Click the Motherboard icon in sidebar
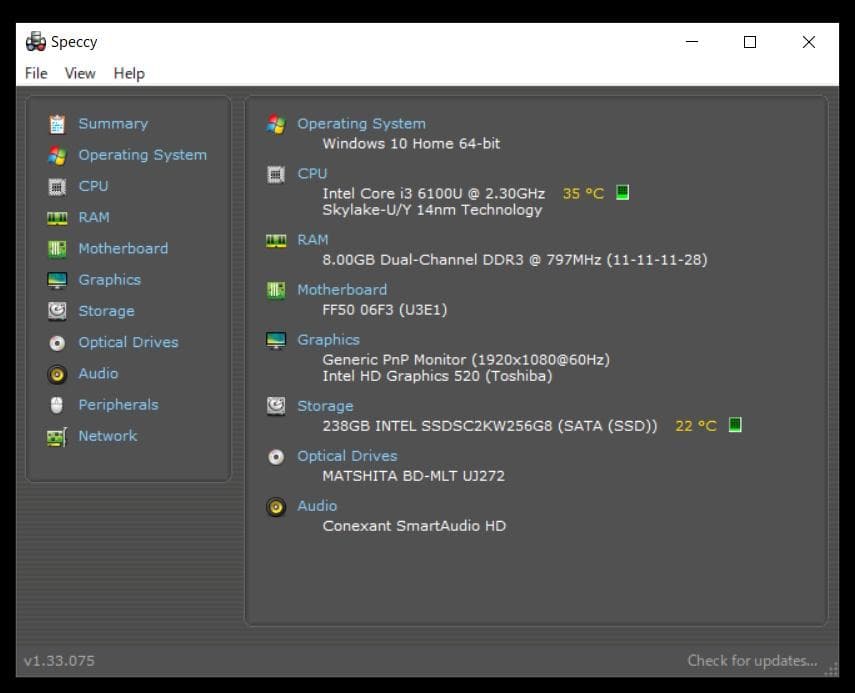 (58, 249)
